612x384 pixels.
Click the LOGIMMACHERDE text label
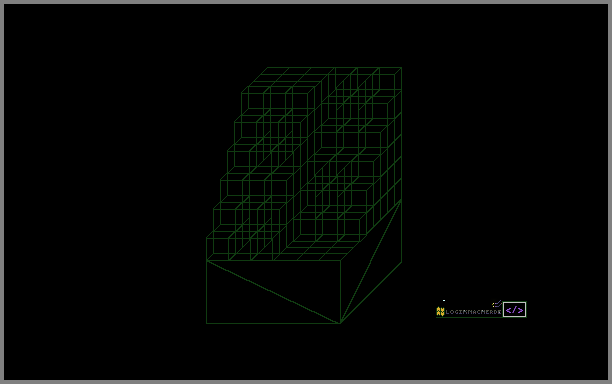point(473,312)
